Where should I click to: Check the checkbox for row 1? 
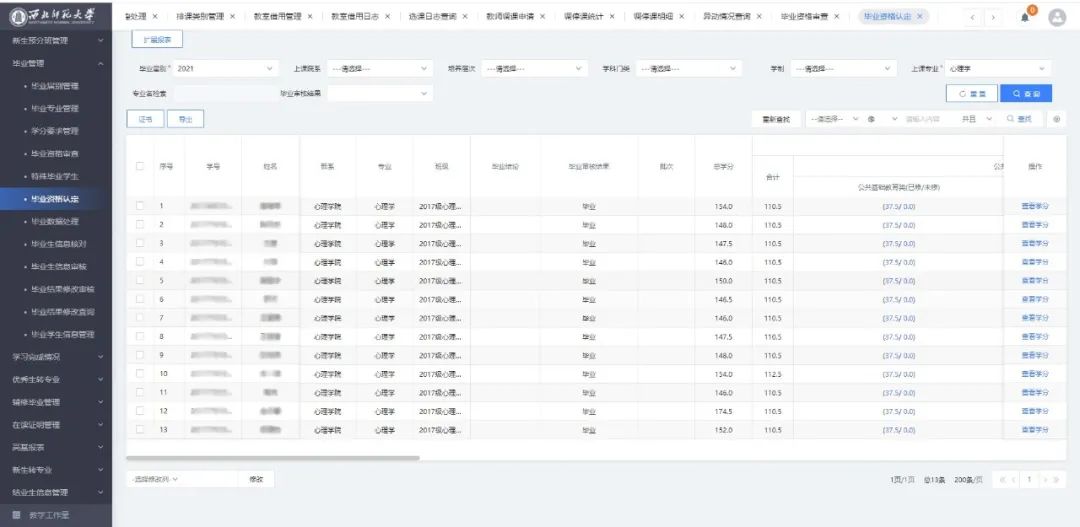click(x=140, y=206)
